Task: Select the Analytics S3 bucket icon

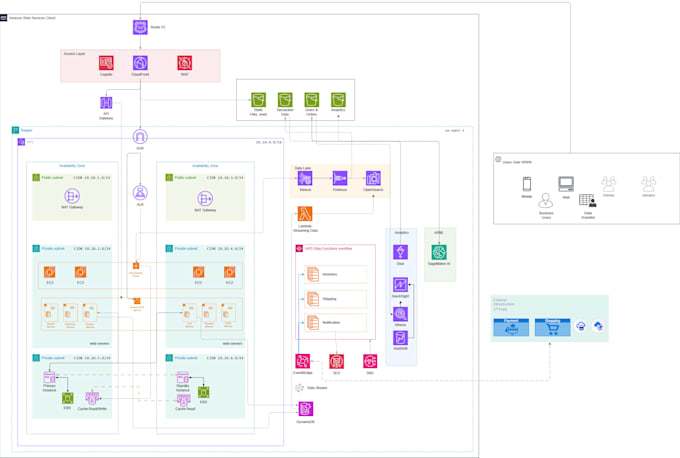Action: (338, 100)
